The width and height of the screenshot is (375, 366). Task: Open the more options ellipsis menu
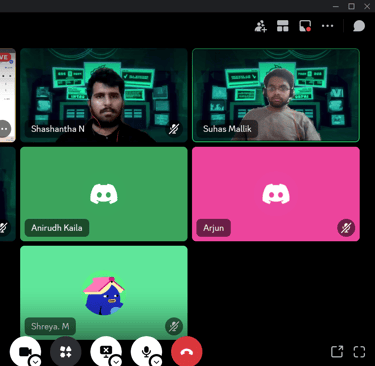click(x=327, y=26)
